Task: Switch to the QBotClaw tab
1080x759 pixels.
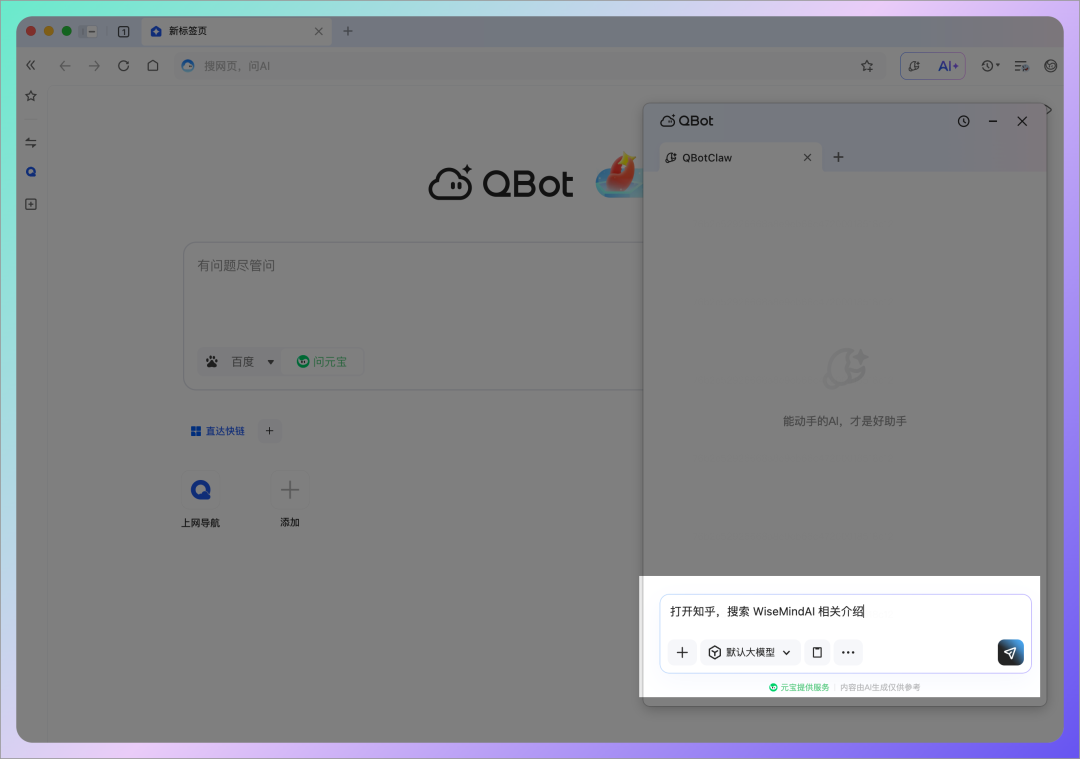Action: coord(730,157)
